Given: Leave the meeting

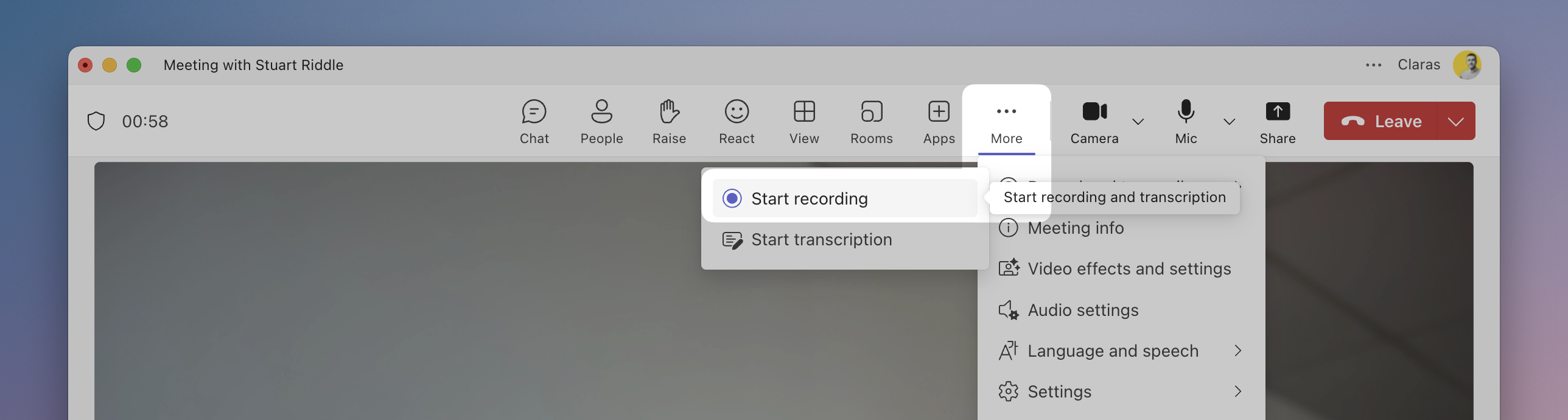Looking at the screenshot, I should click(x=1381, y=121).
